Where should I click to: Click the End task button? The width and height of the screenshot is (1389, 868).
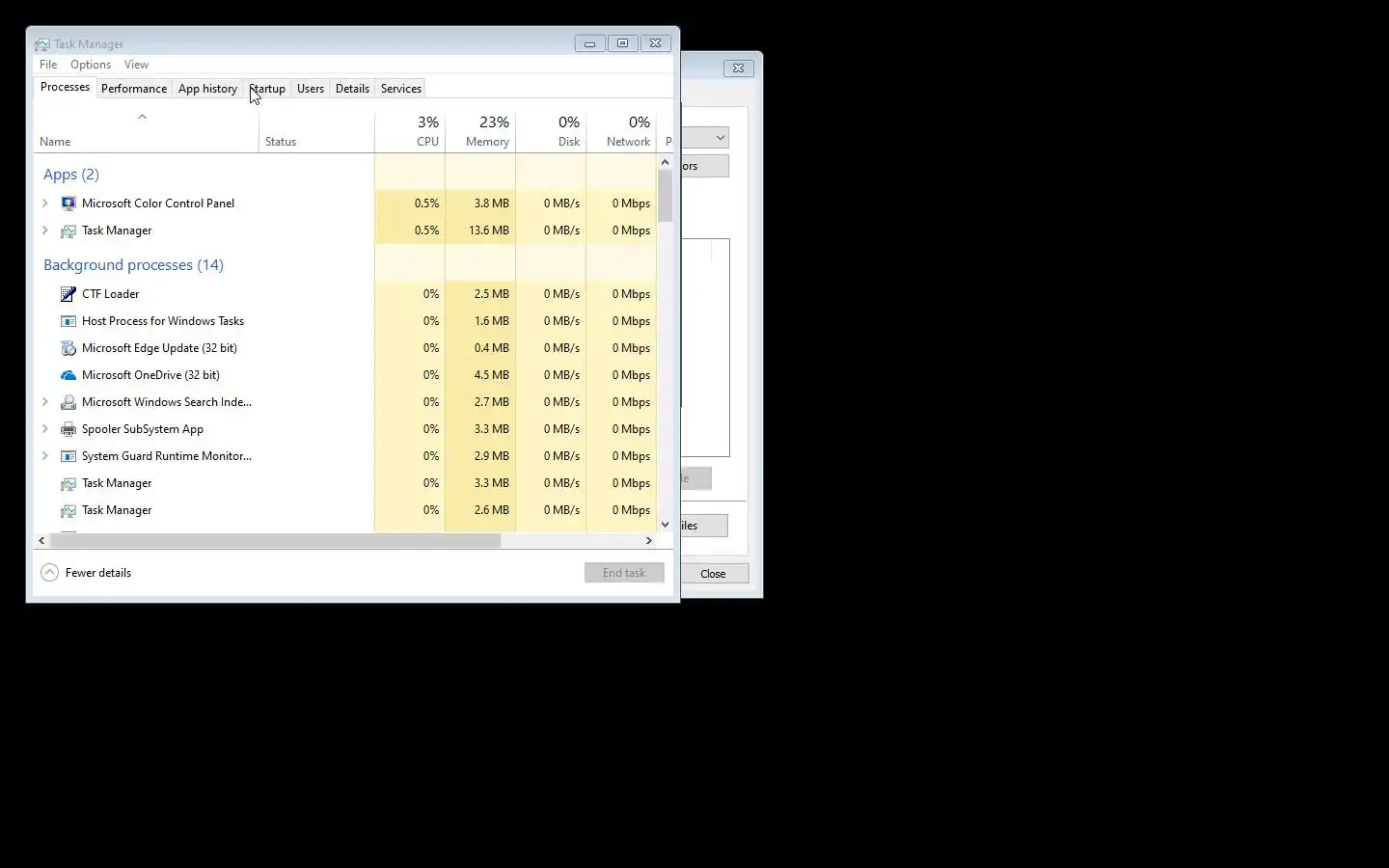point(624,573)
